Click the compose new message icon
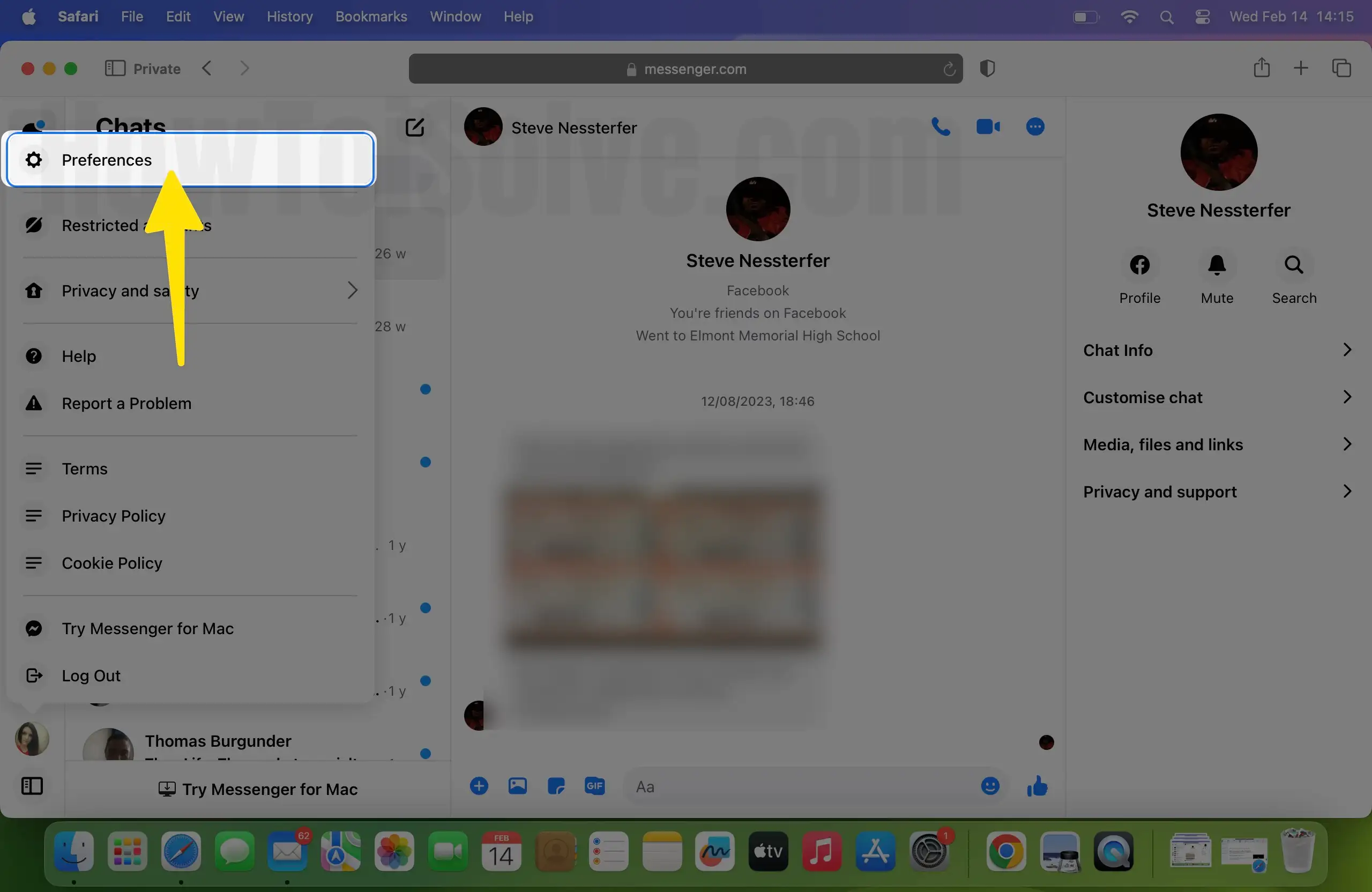1372x892 pixels. [414, 127]
